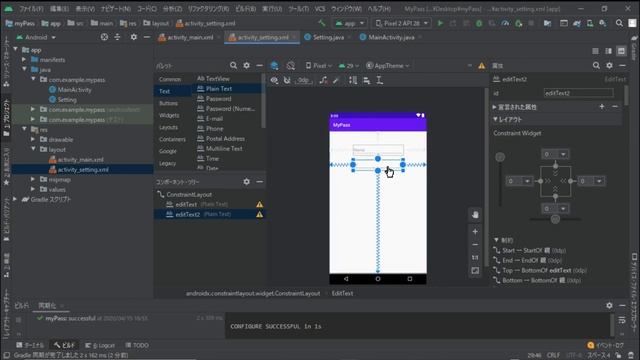Toggle orientation icon in design toolbar
This screenshot has height=360, width=640.
291,66
